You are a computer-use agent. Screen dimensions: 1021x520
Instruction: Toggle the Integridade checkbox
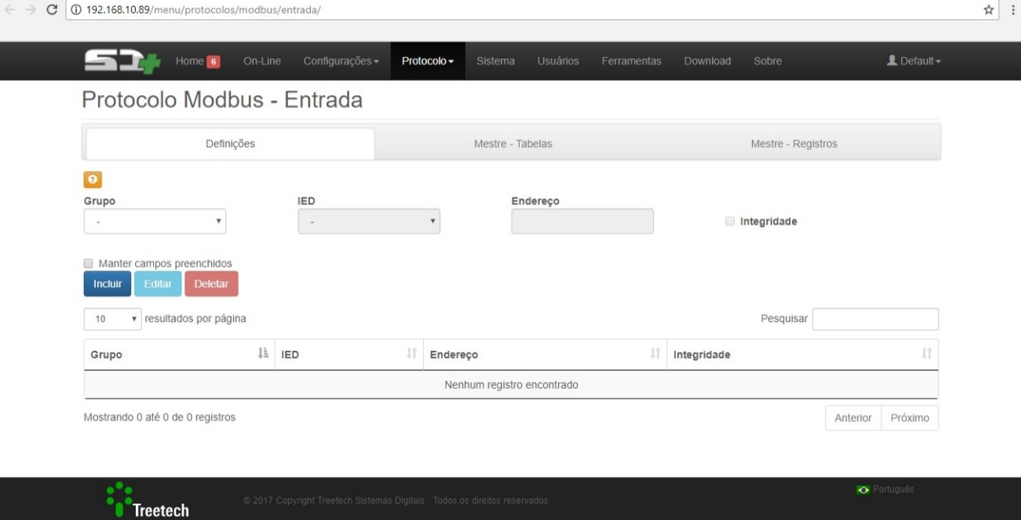(730, 221)
